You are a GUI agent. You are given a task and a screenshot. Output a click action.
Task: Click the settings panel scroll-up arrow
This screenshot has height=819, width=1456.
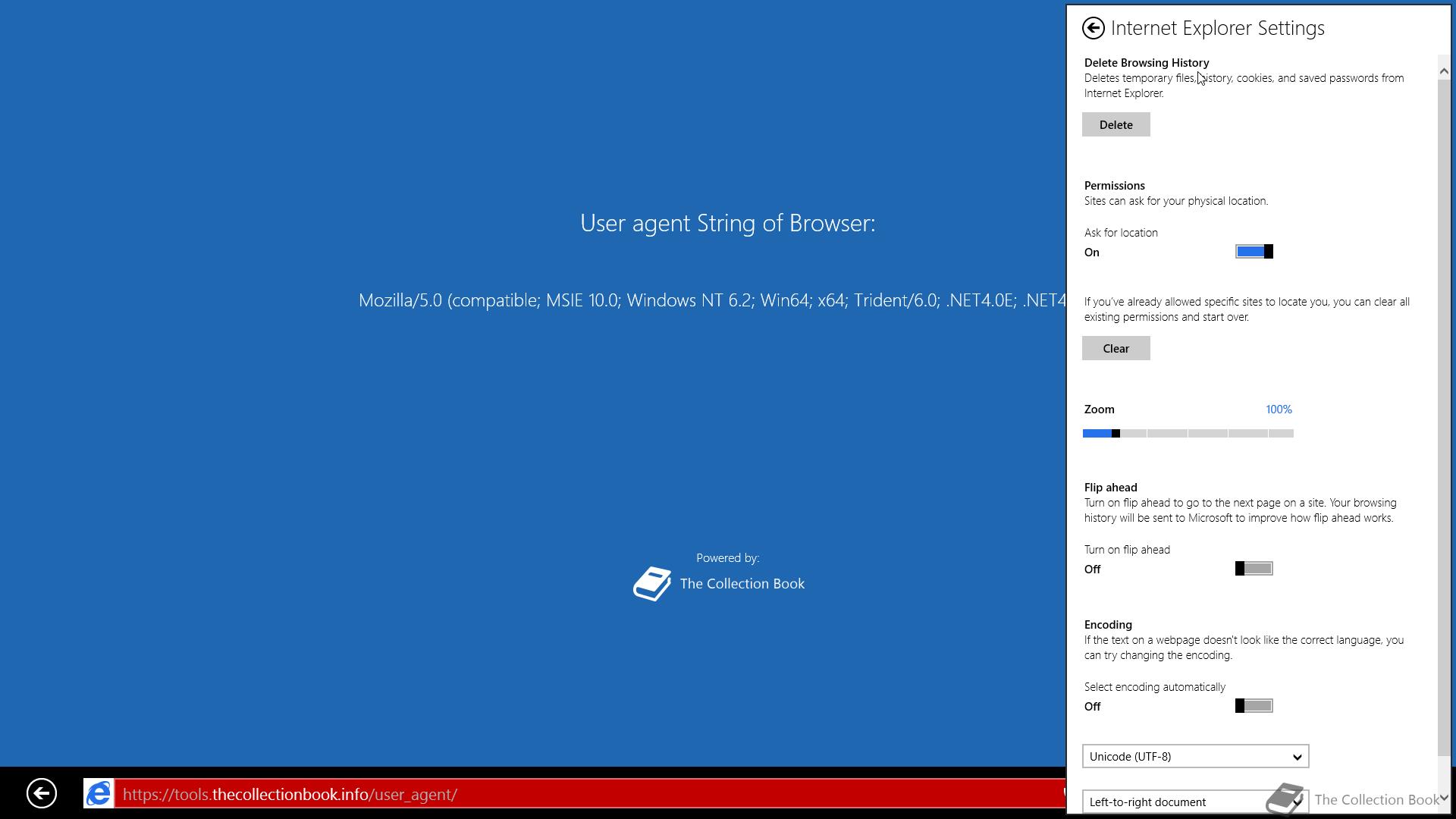1444,71
